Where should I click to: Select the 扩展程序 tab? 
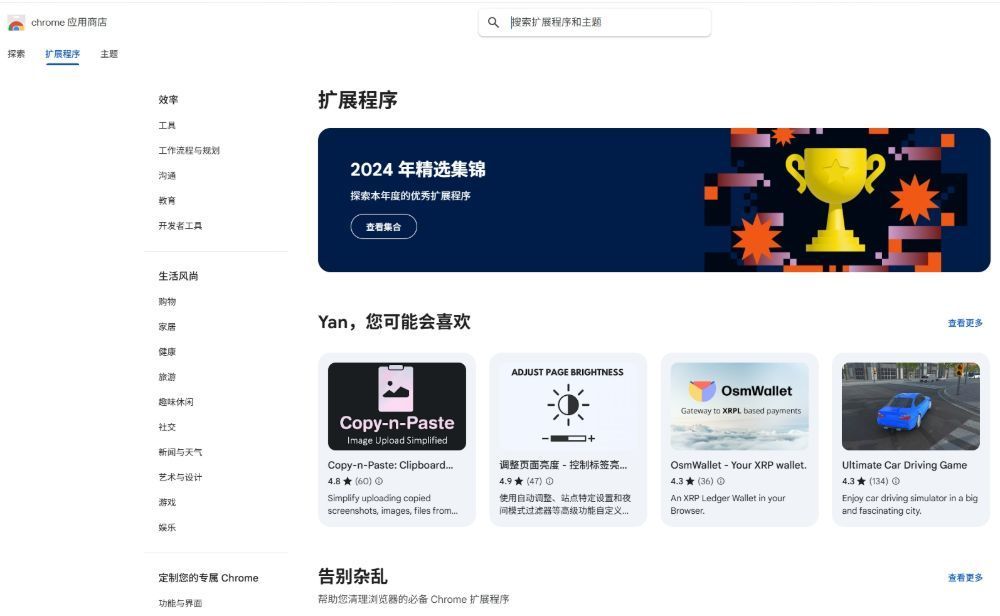62,54
